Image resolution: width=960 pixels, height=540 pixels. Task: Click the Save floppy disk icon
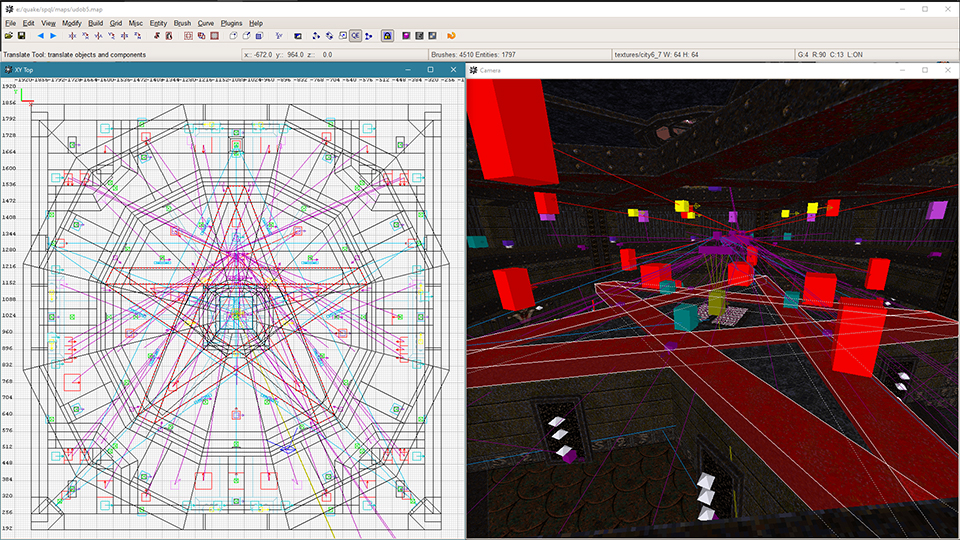(21, 36)
